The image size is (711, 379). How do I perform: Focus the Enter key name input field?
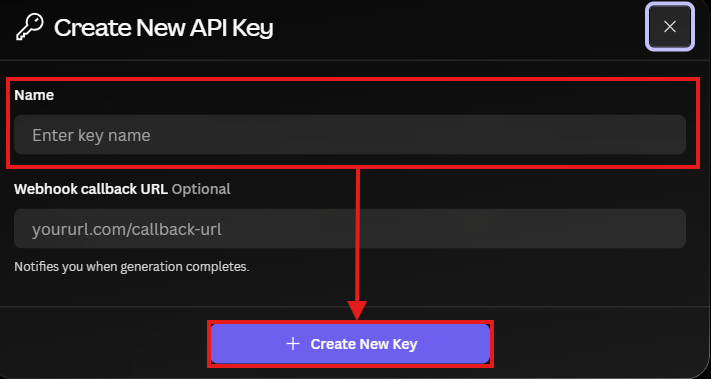[350, 135]
